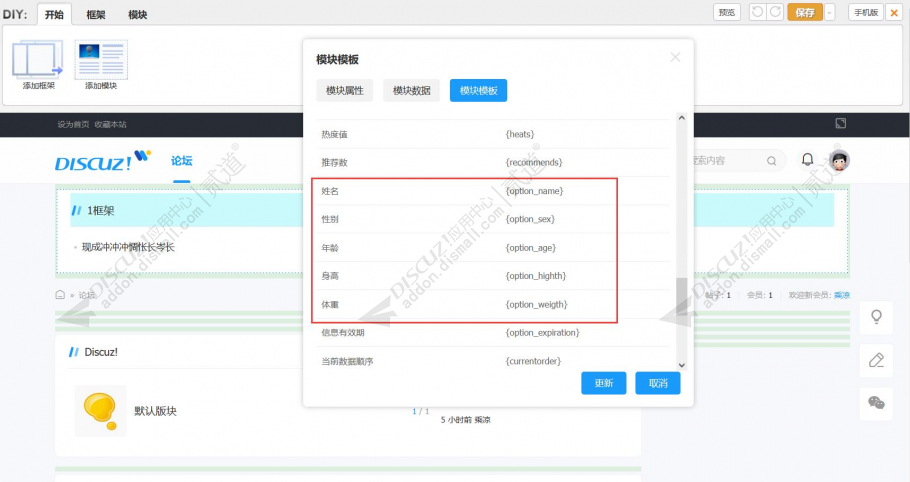Open the dropdown arrow next to 保存
The image size is (910, 482).
pyautogui.click(x=829, y=12)
